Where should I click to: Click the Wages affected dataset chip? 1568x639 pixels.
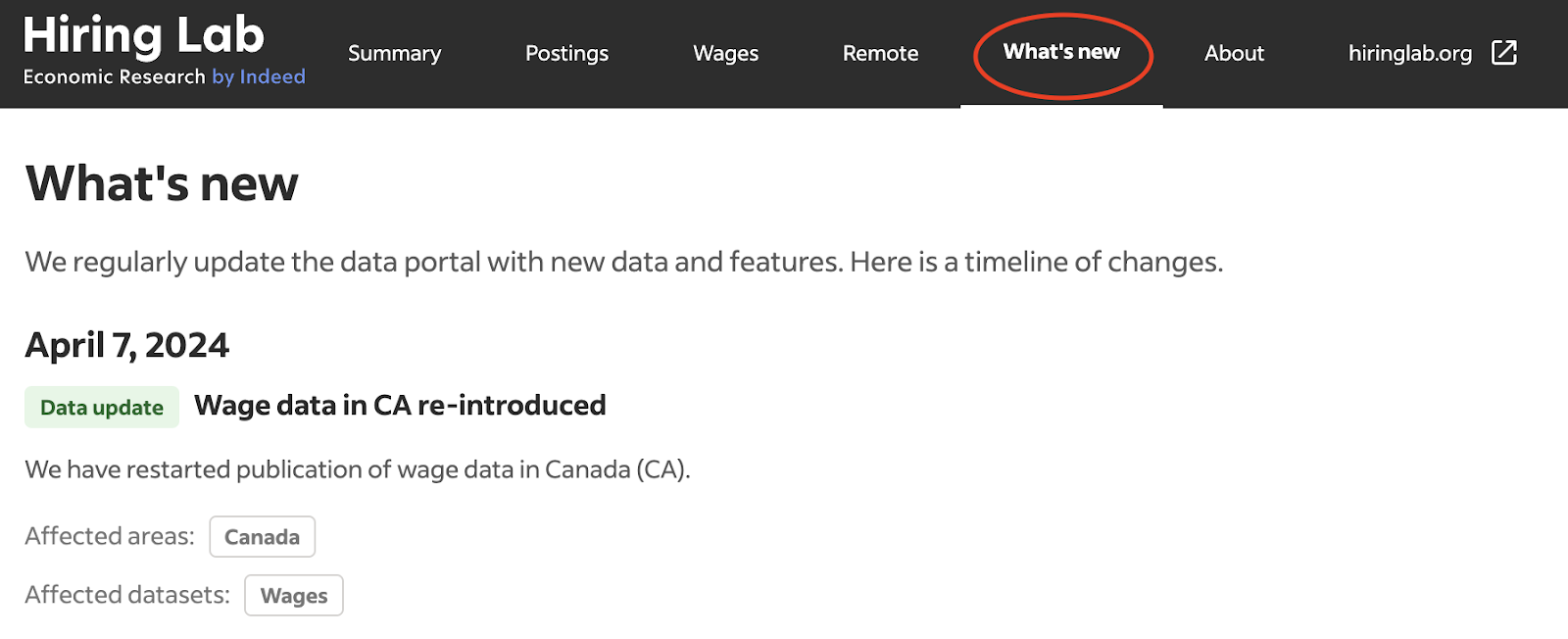click(293, 595)
